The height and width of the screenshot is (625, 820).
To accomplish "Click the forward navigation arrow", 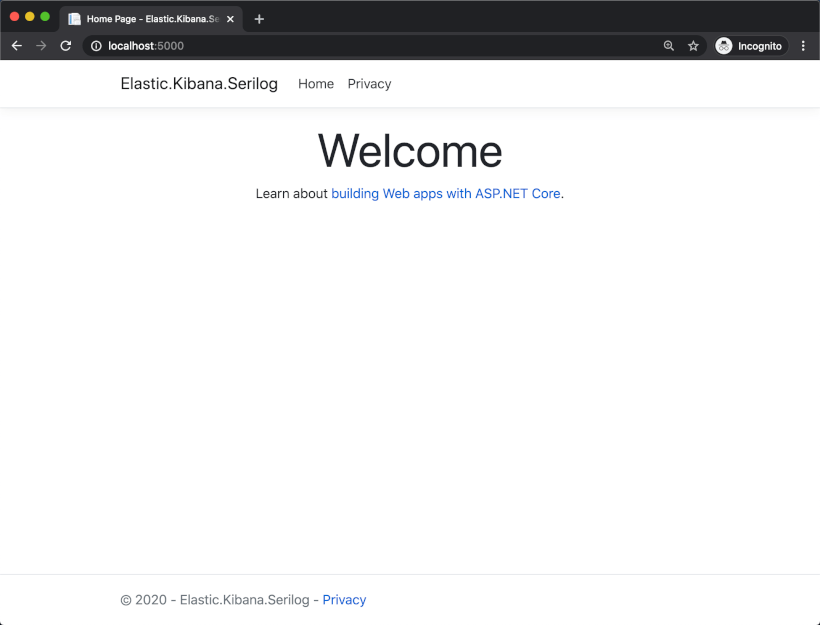I will tap(41, 46).
